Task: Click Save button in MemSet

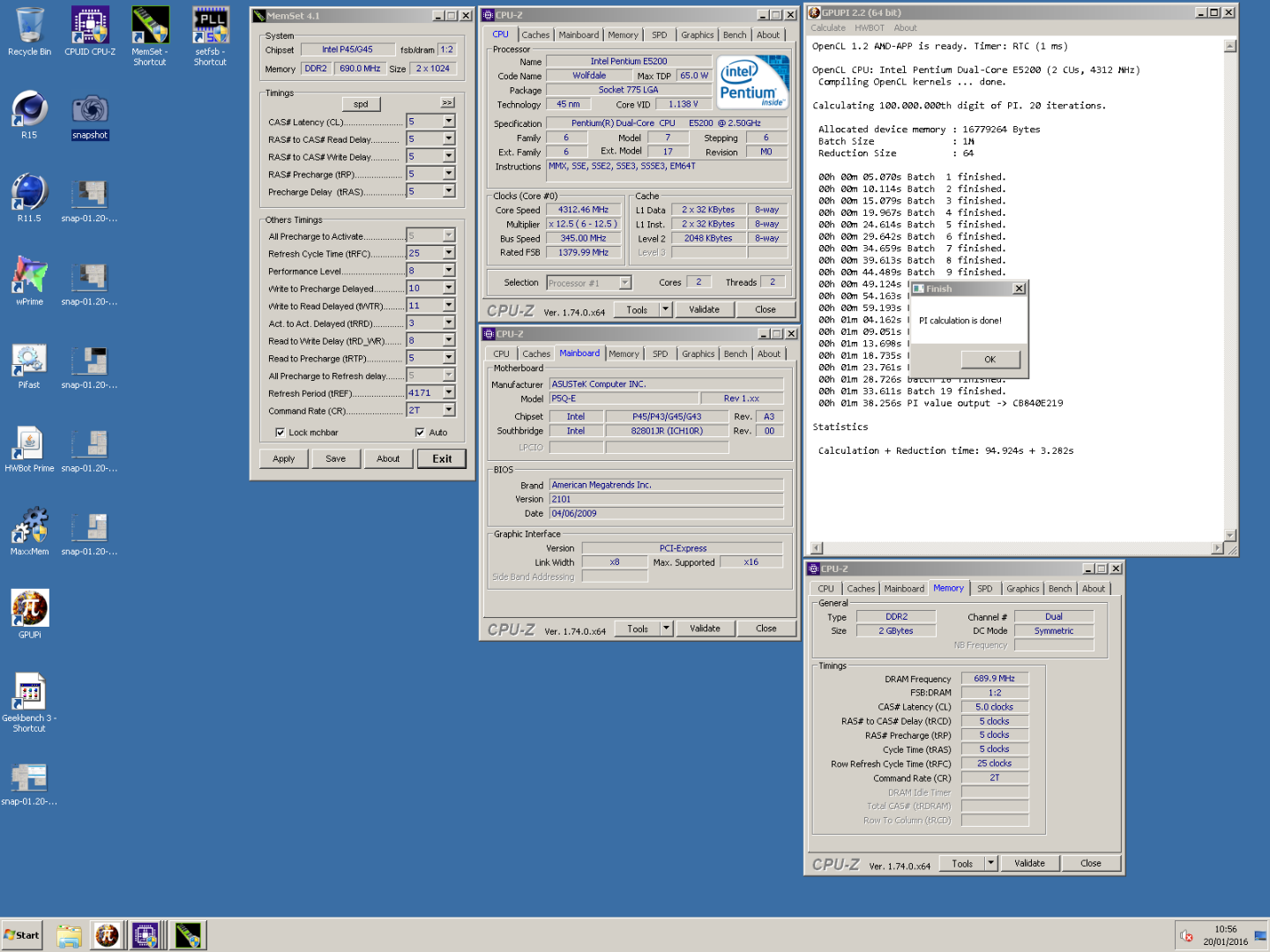Action: 336,459
